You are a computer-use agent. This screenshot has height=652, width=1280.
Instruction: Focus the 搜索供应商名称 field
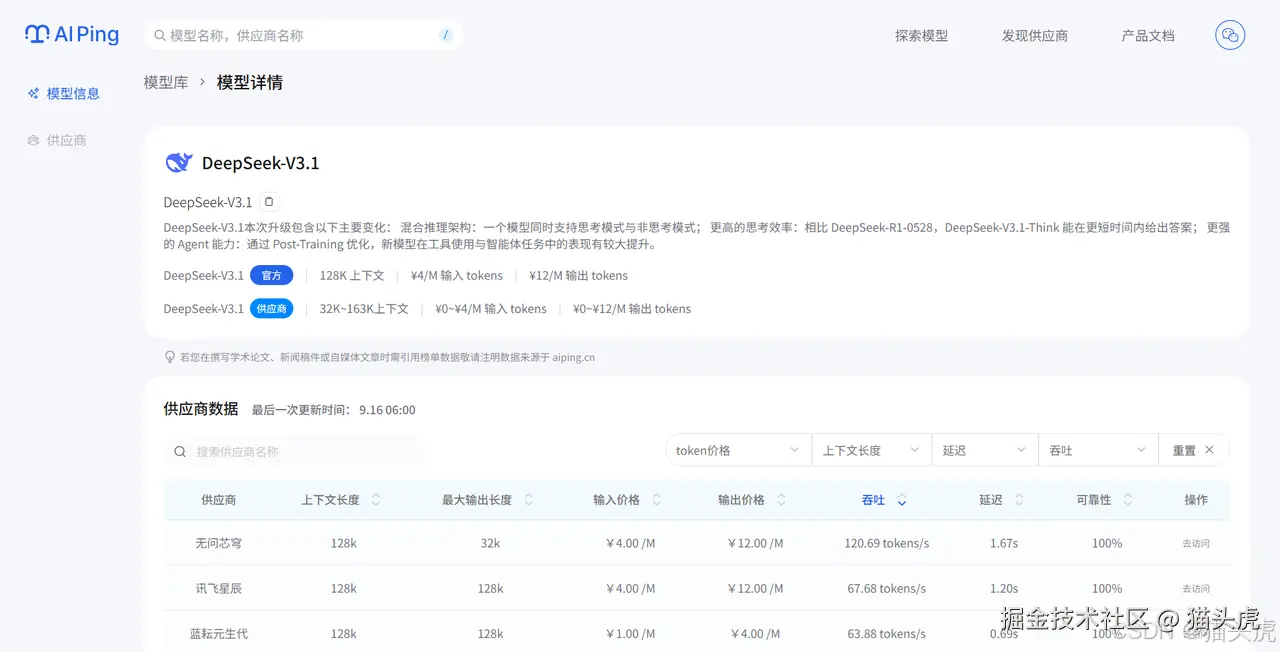point(296,452)
